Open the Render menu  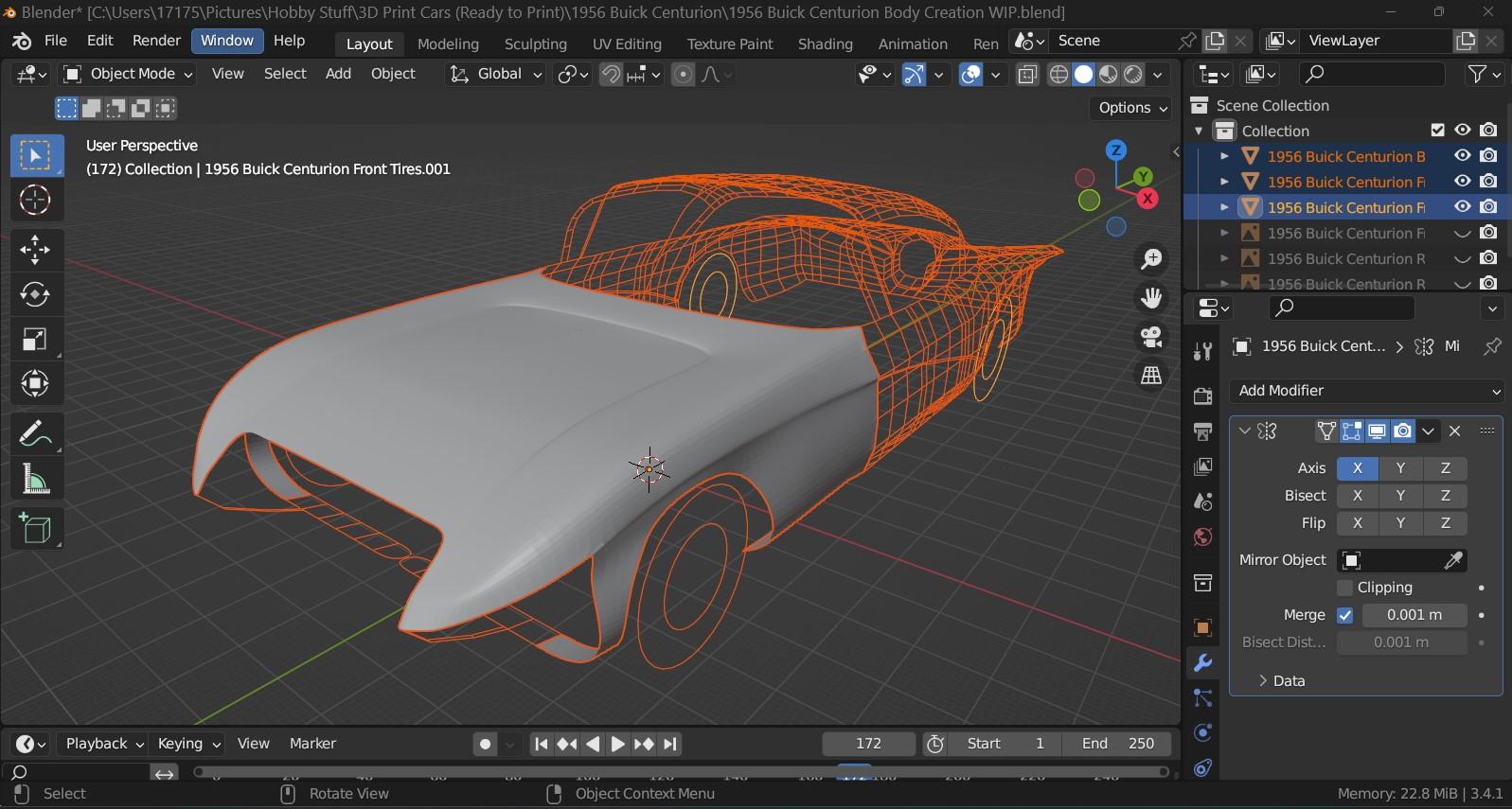coord(156,41)
